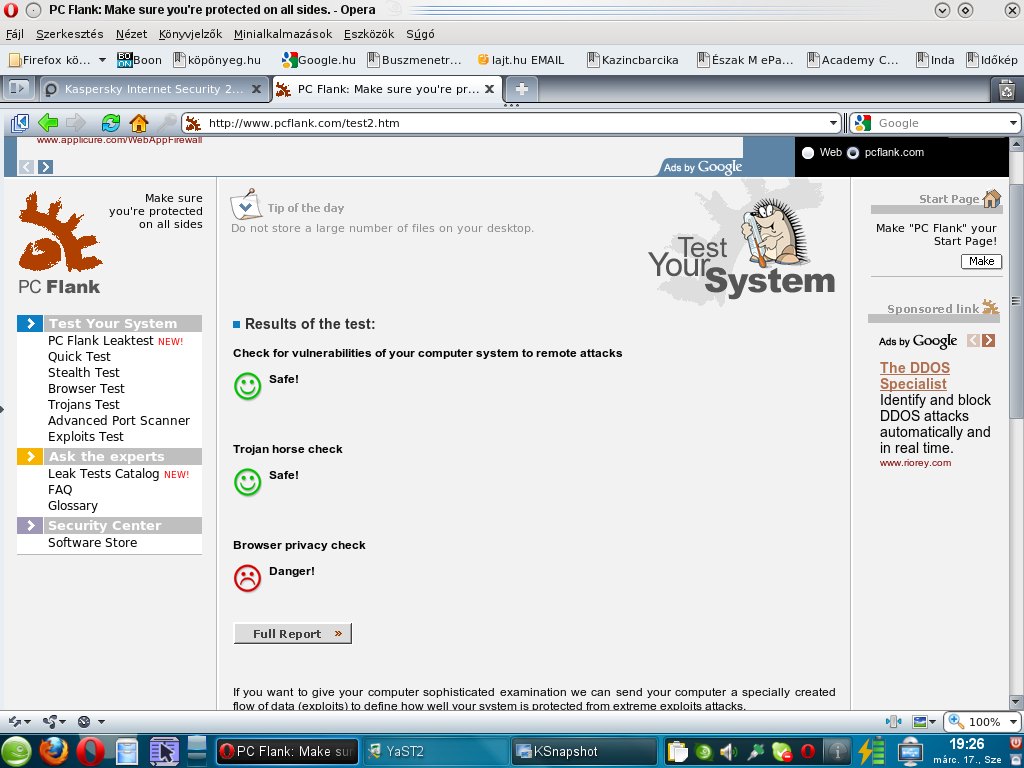Click the Opera tray icon

[x=808, y=752]
